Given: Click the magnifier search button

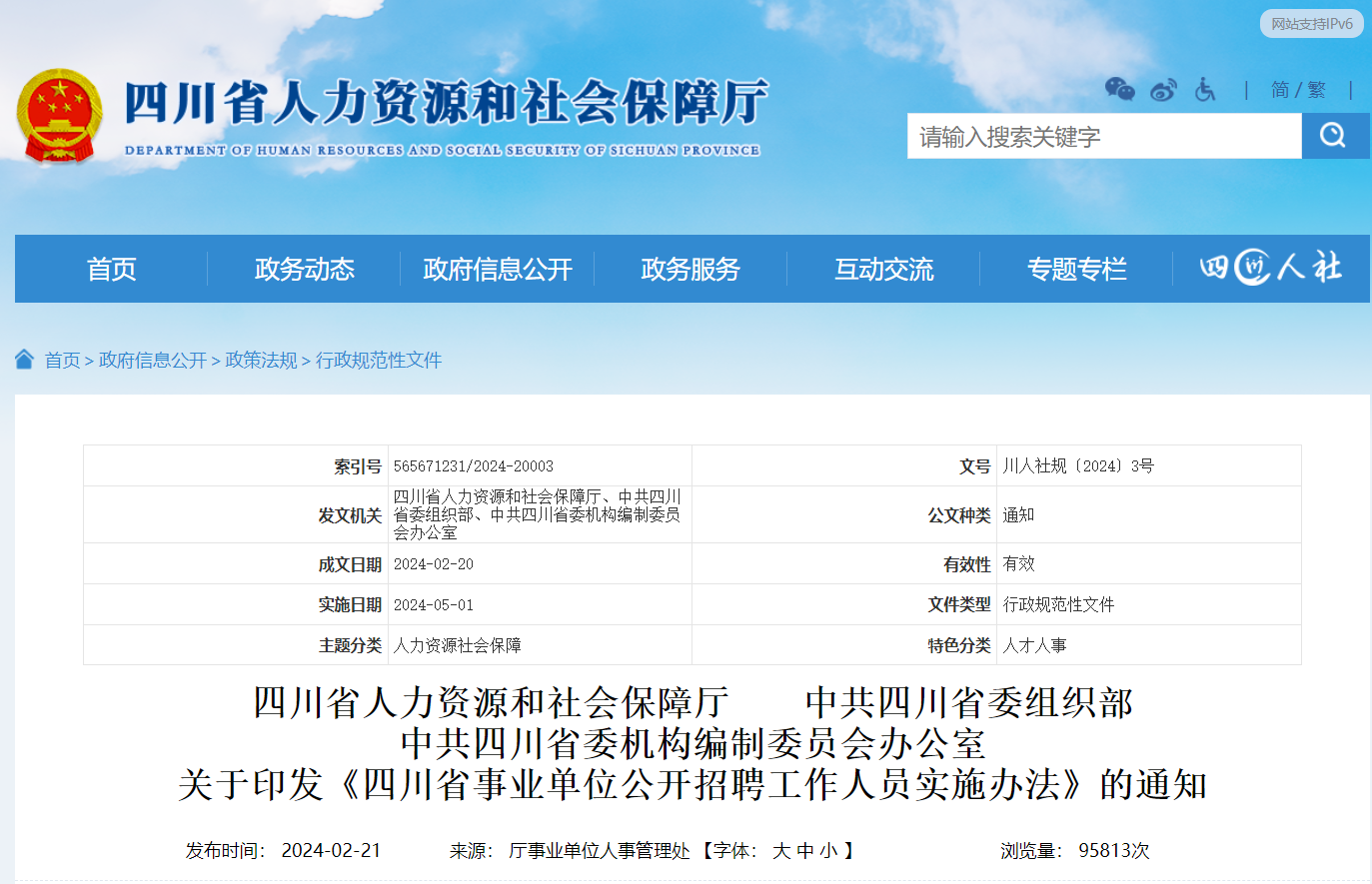Looking at the screenshot, I should click(1335, 136).
